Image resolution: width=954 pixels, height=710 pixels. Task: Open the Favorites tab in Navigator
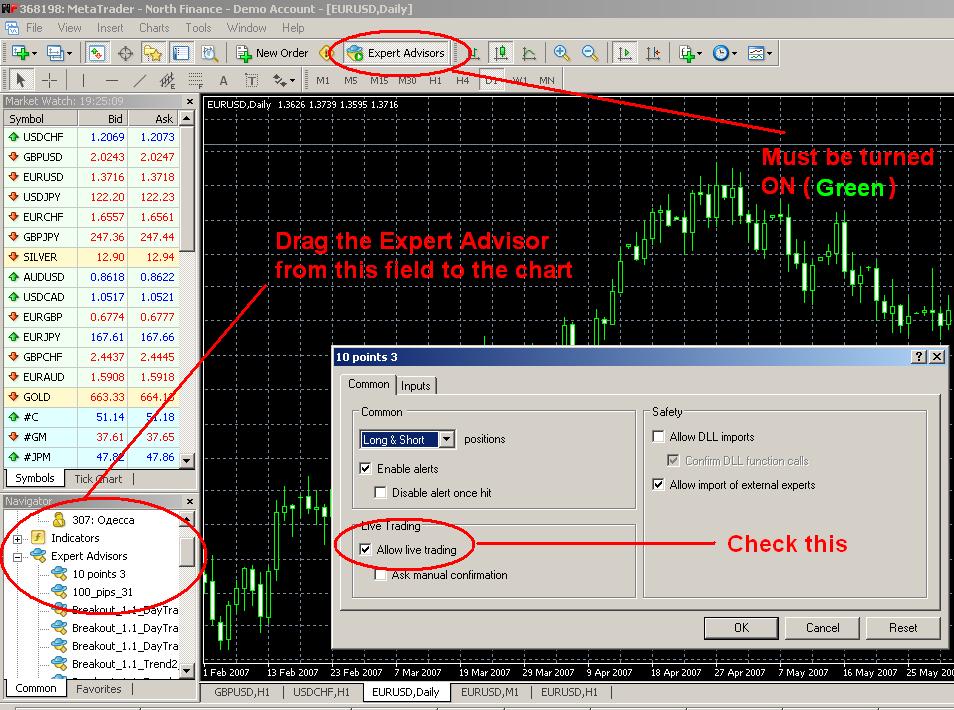[x=99, y=689]
